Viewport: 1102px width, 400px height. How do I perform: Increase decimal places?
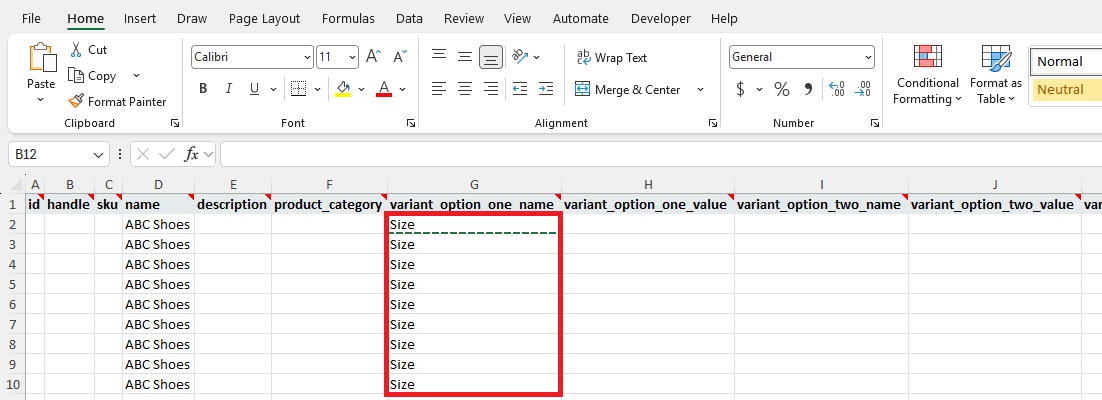836,89
